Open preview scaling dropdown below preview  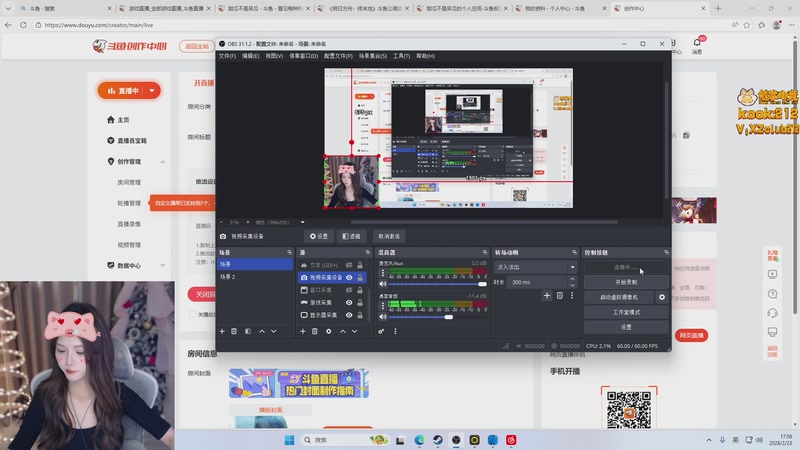303,222
